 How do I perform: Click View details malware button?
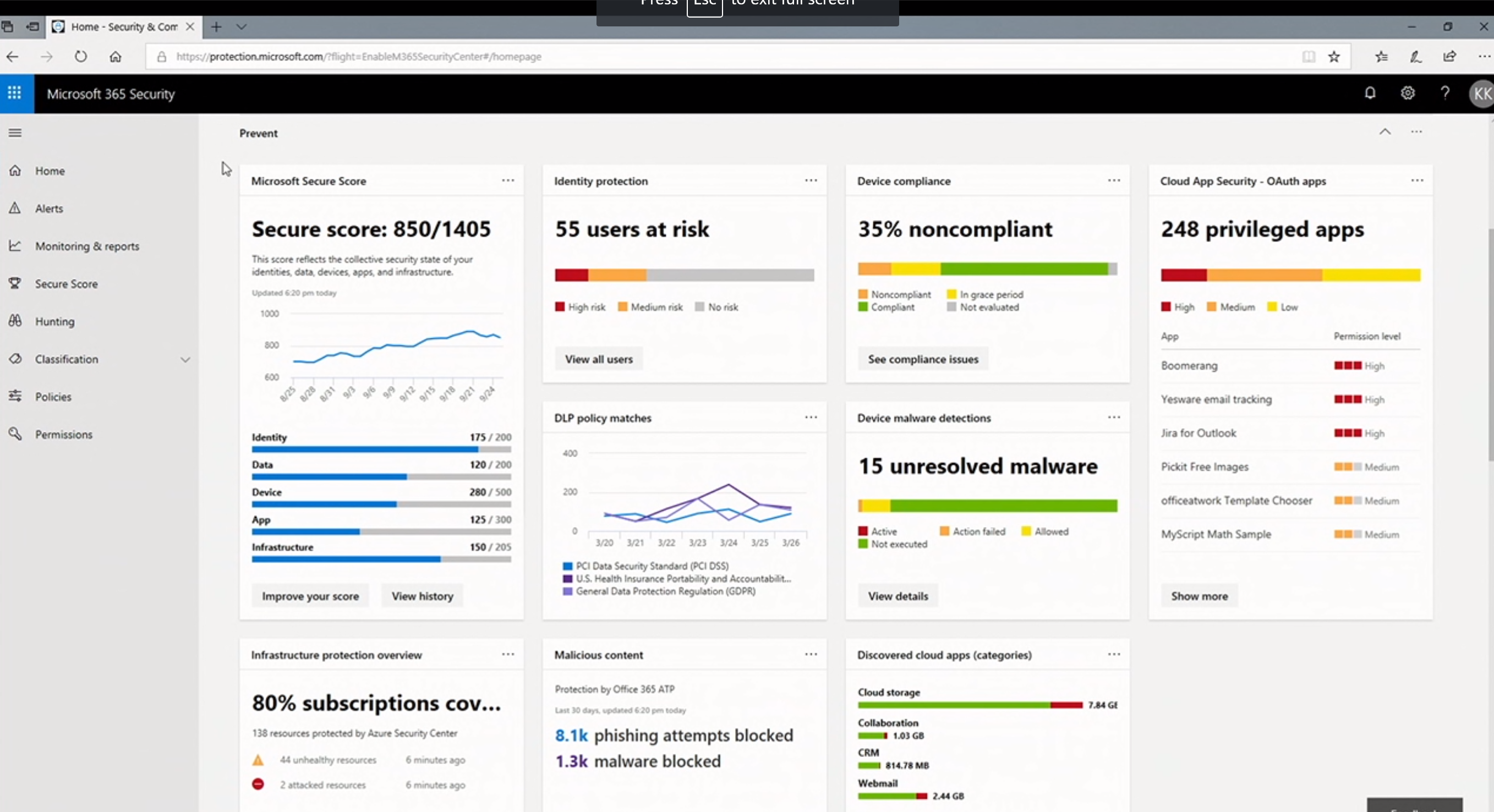pos(898,596)
